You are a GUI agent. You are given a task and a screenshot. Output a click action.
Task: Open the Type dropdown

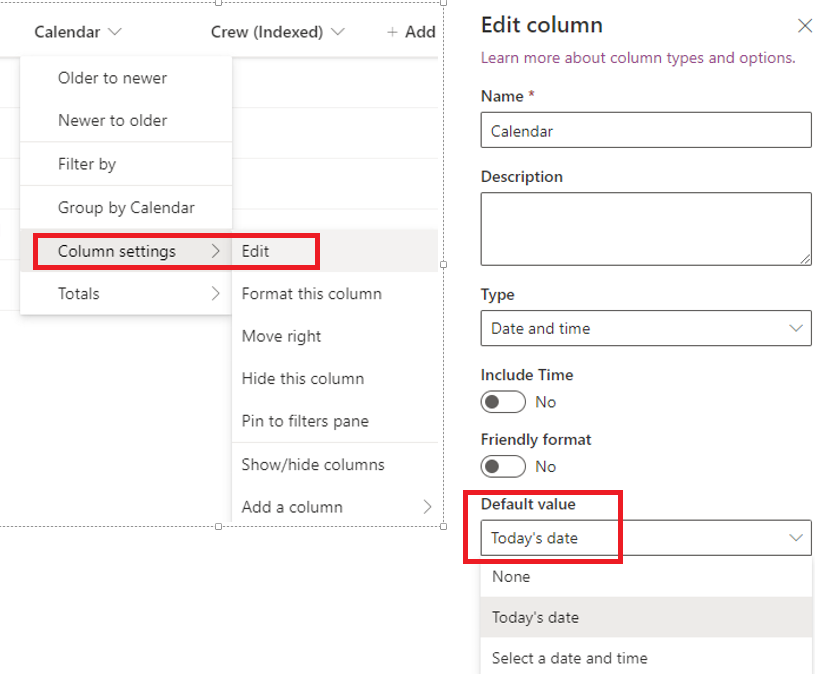646,328
